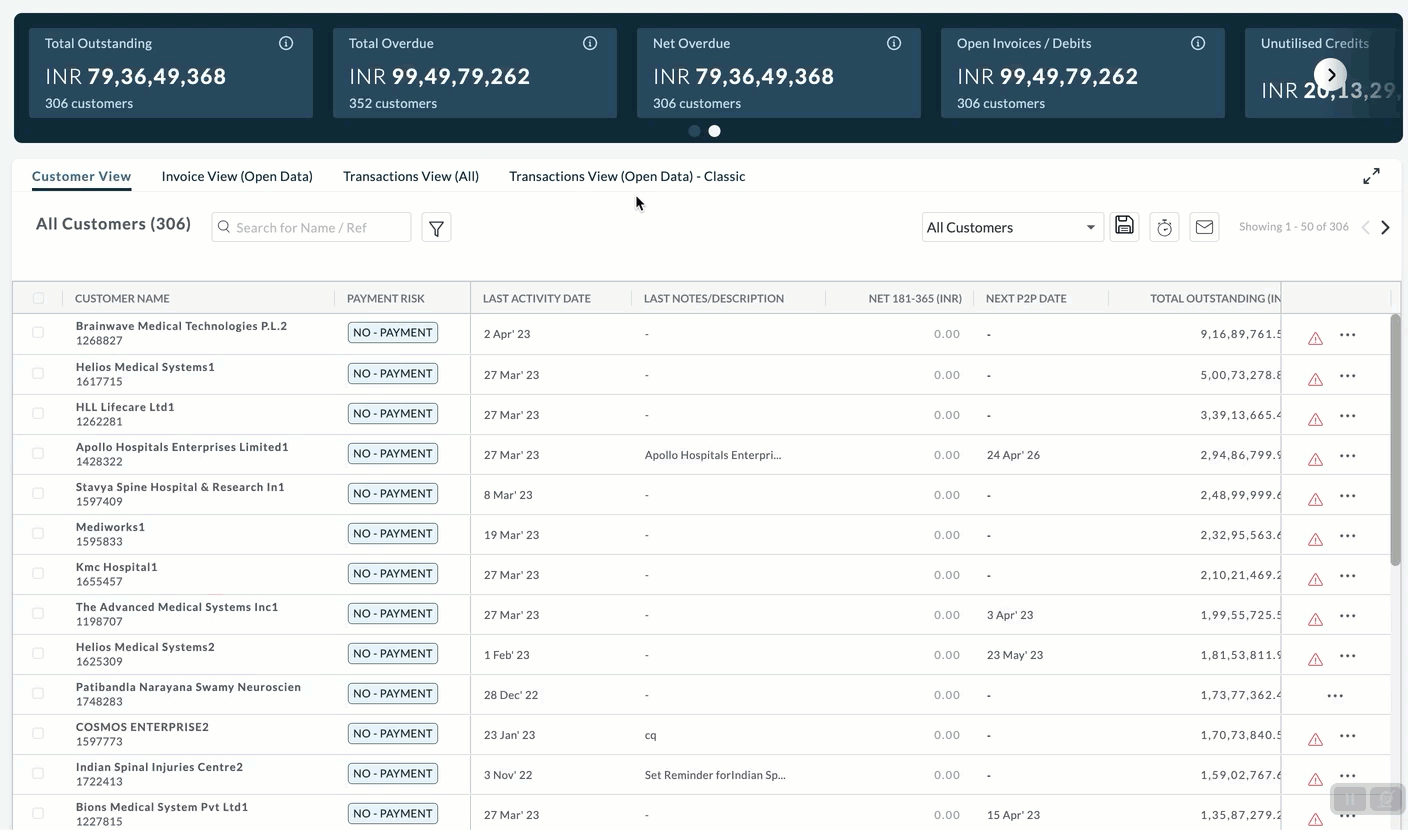This screenshot has width=1408, height=830.
Task: Open more options for Kmc Hospital1 row
Action: pyautogui.click(x=1348, y=575)
